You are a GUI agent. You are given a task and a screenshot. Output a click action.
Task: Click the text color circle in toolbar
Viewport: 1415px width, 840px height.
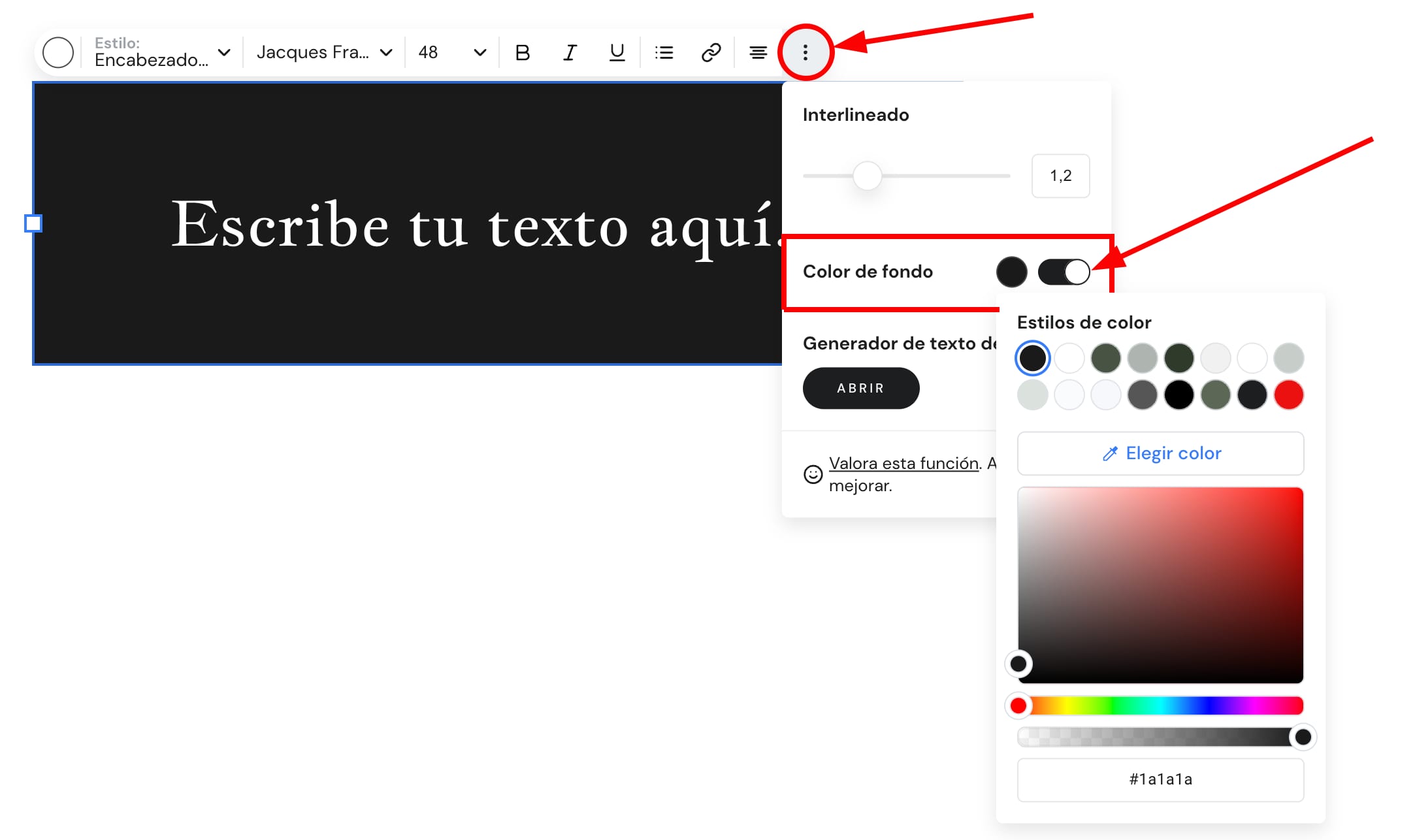58,52
